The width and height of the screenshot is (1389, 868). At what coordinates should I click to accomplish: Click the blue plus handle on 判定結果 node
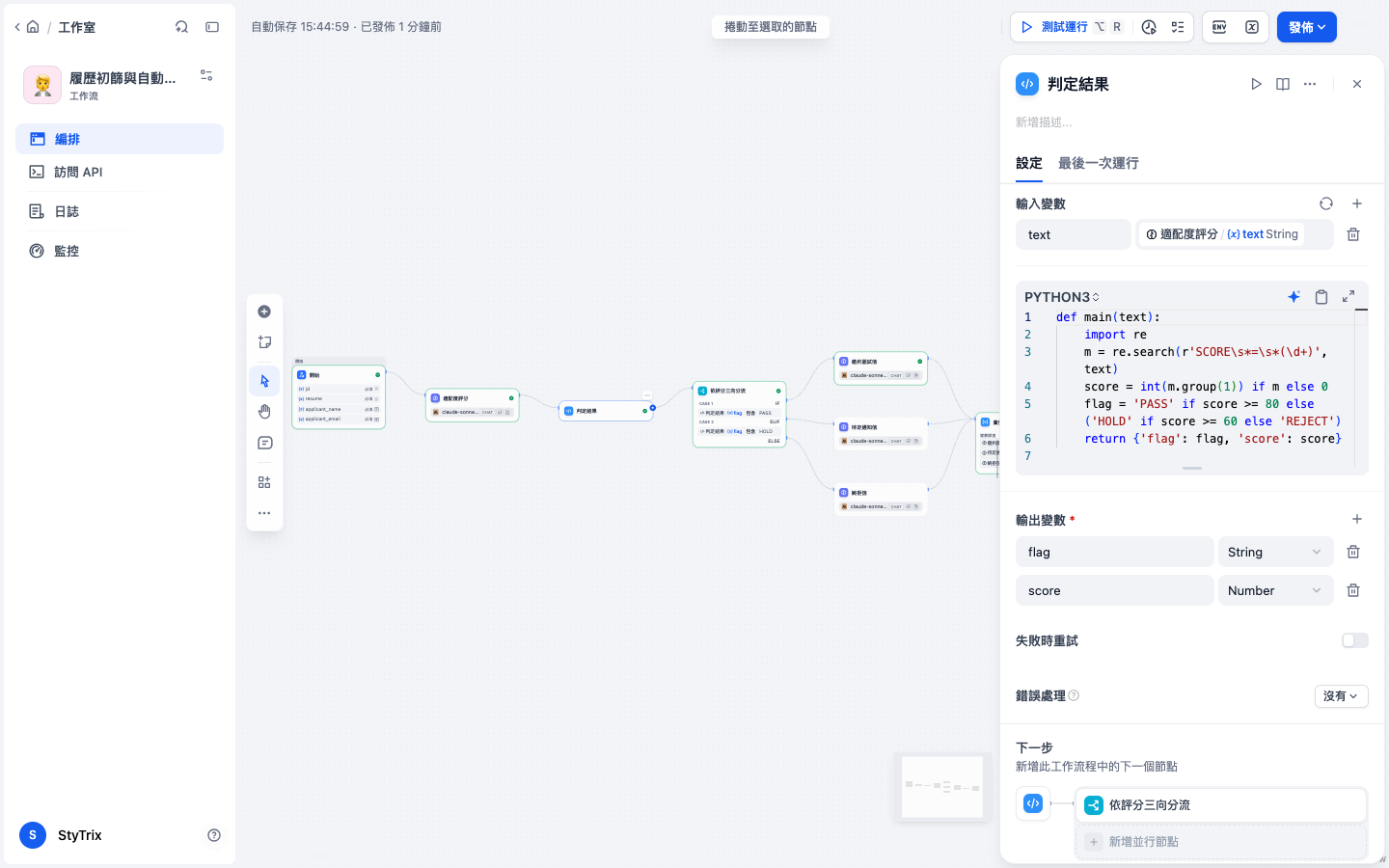[x=653, y=408]
